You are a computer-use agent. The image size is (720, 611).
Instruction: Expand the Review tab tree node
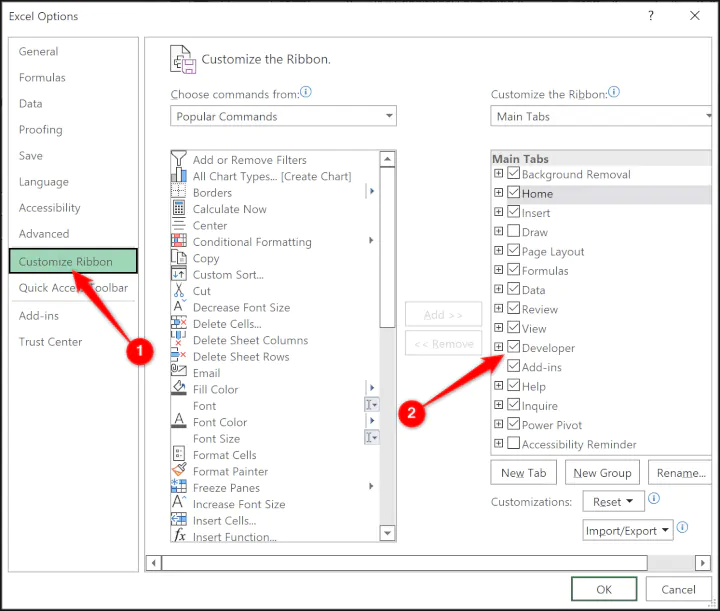tap(498, 308)
